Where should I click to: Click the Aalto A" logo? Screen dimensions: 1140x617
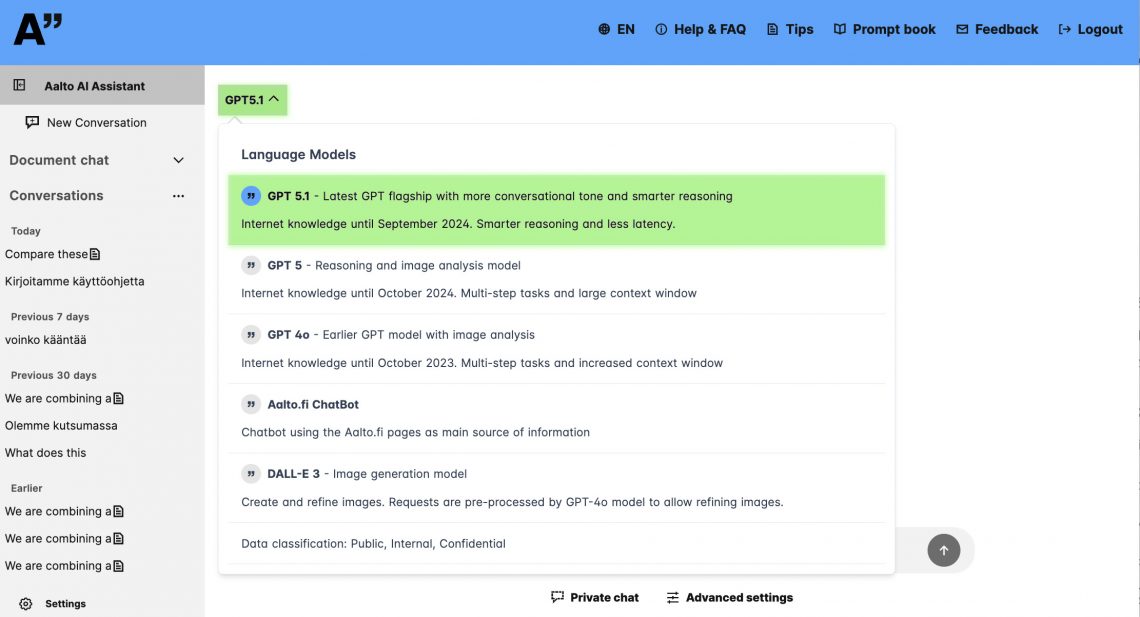tap(37, 29)
